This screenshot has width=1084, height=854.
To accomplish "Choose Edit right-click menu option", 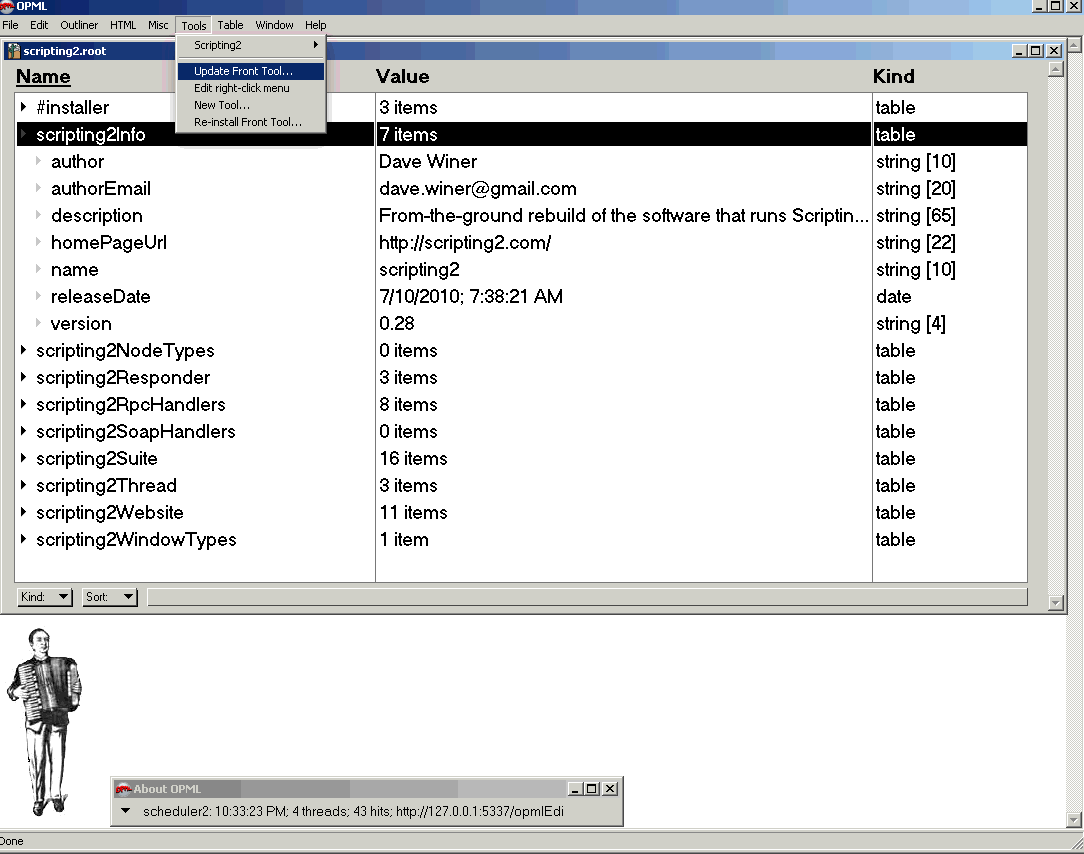I will pos(241,88).
